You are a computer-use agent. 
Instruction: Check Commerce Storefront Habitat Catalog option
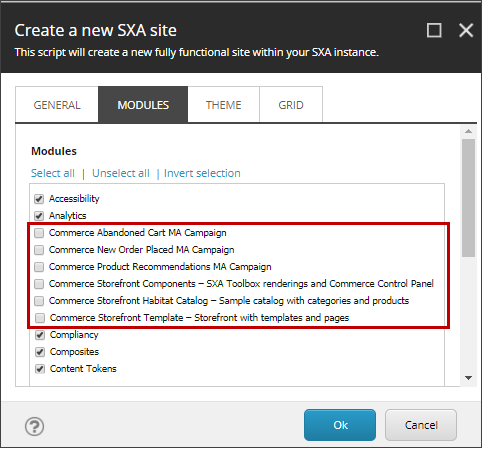pos(39,301)
